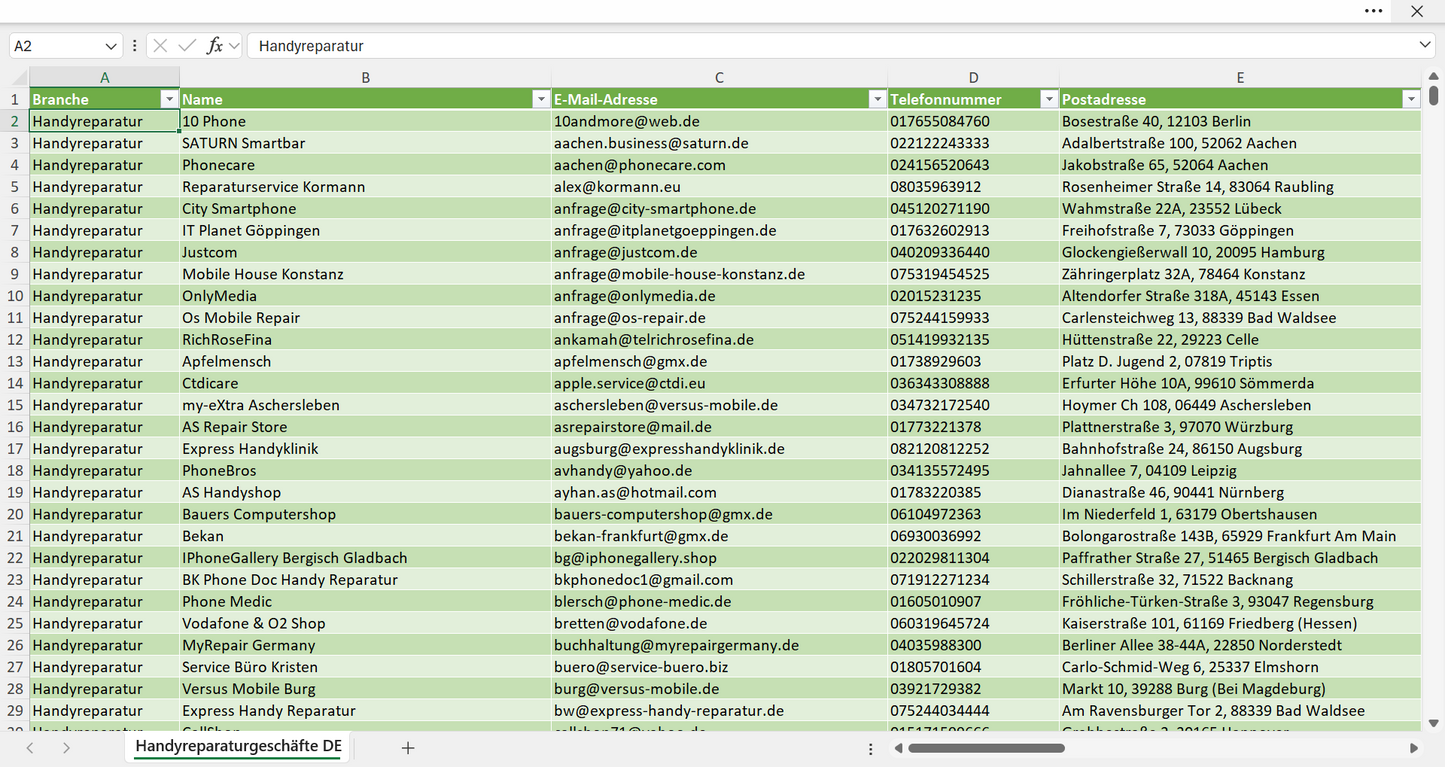Click cell 'my-eXtra Aschersleben'
Screen dimensions: 1445x767
coord(366,405)
